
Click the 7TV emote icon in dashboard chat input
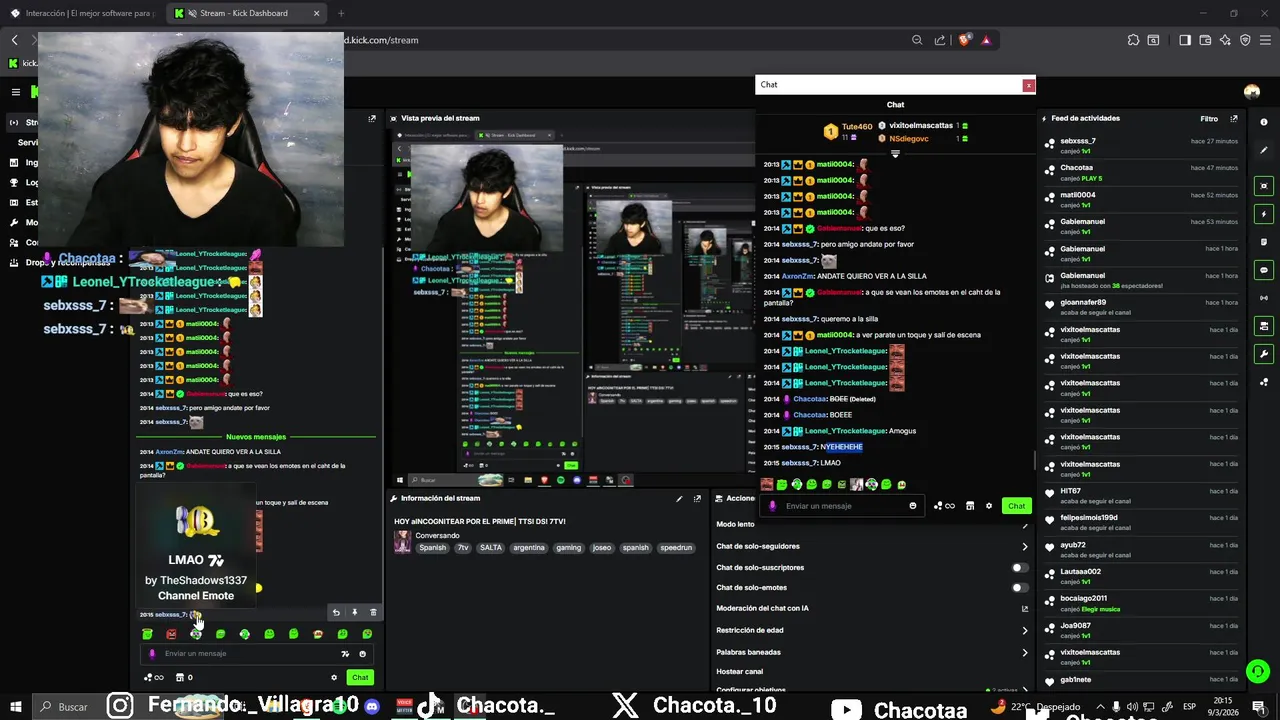[345, 654]
